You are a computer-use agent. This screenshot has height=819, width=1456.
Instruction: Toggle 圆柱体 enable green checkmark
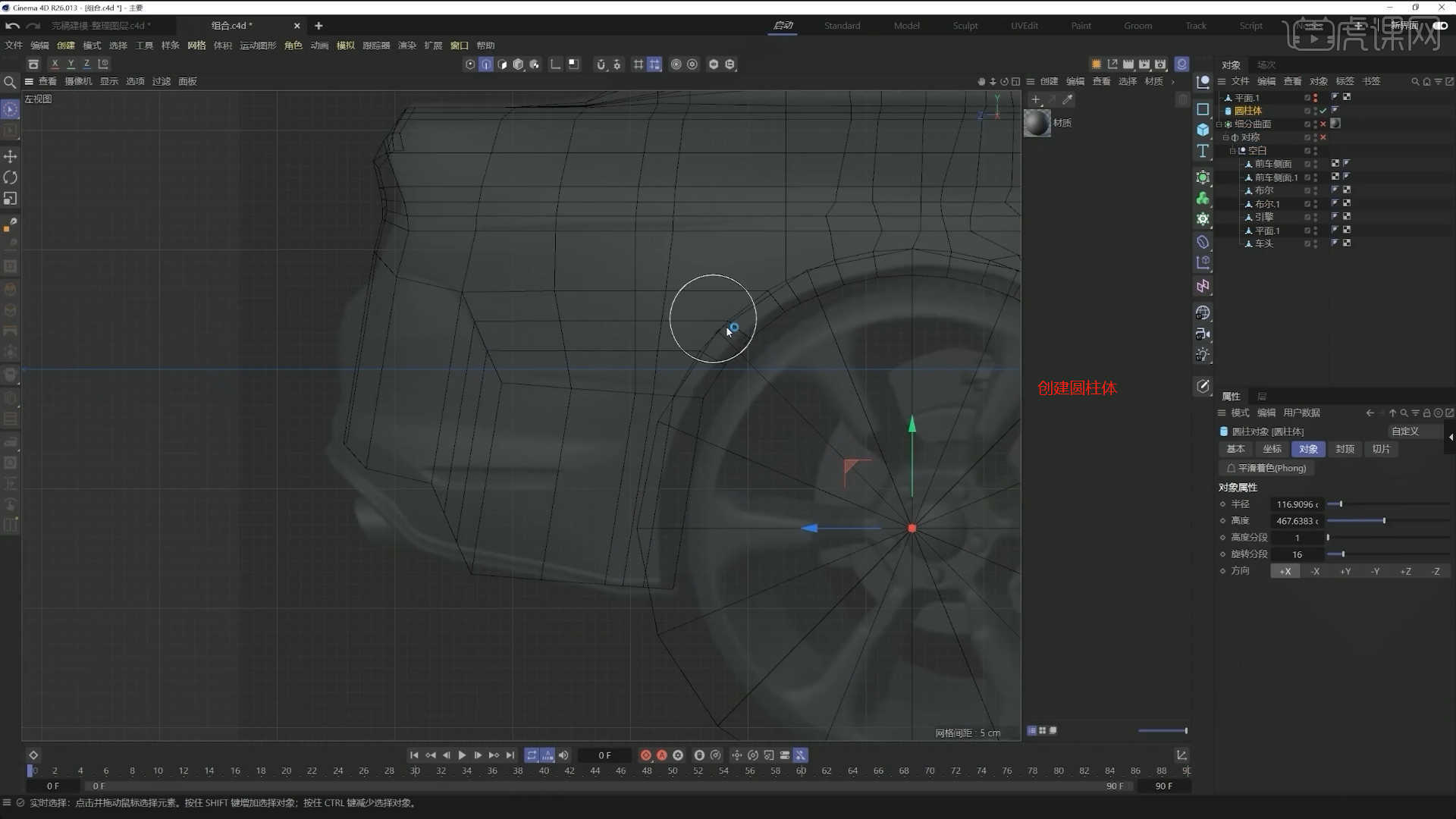[x=1323, y=111]
